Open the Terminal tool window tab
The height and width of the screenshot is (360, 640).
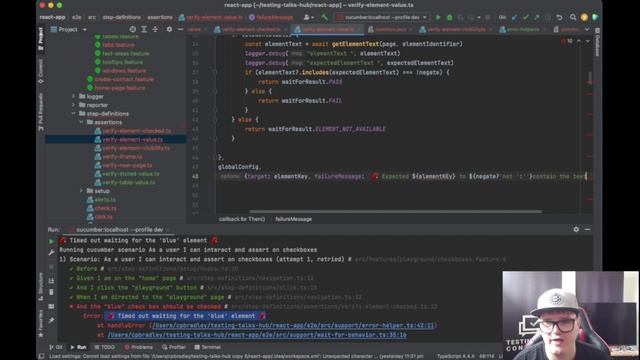click(x=208, y=347)
